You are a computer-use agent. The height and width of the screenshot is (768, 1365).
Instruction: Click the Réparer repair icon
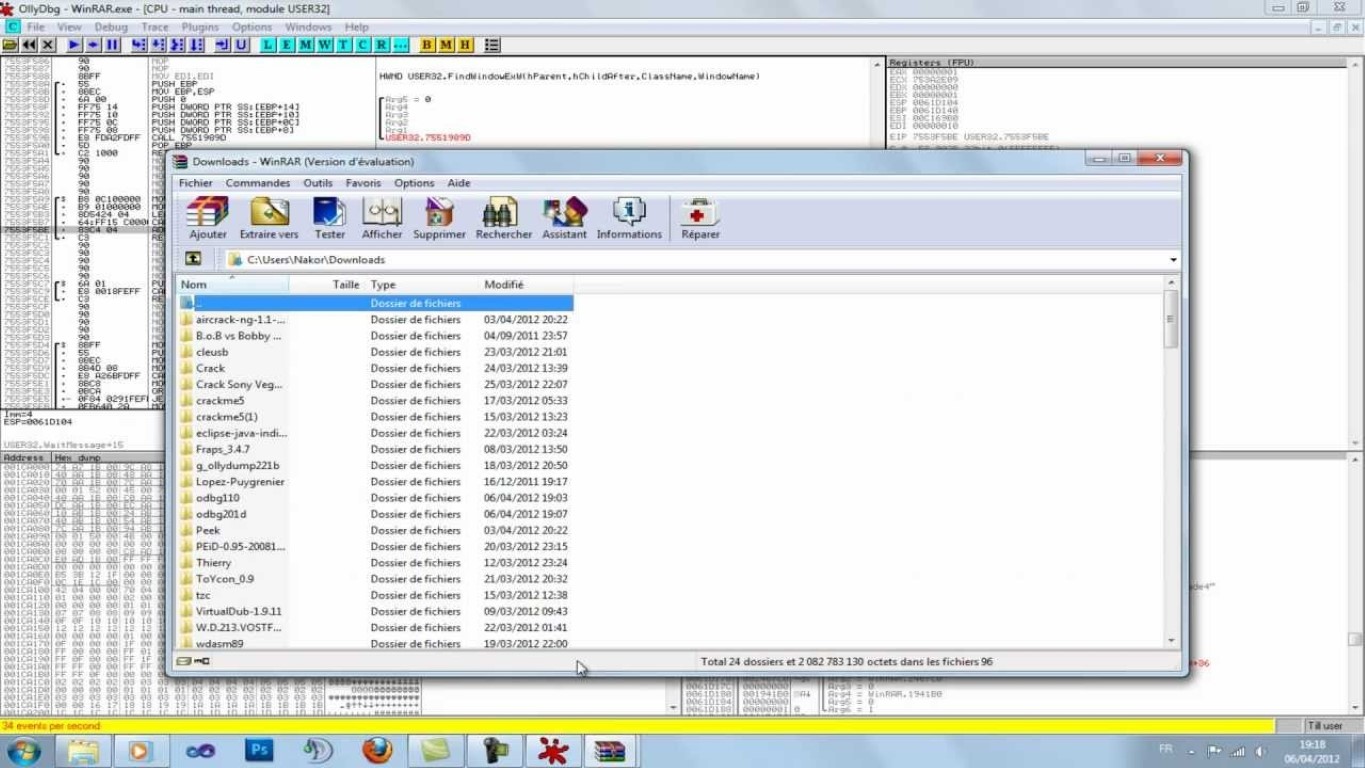[x=700, y=217]
